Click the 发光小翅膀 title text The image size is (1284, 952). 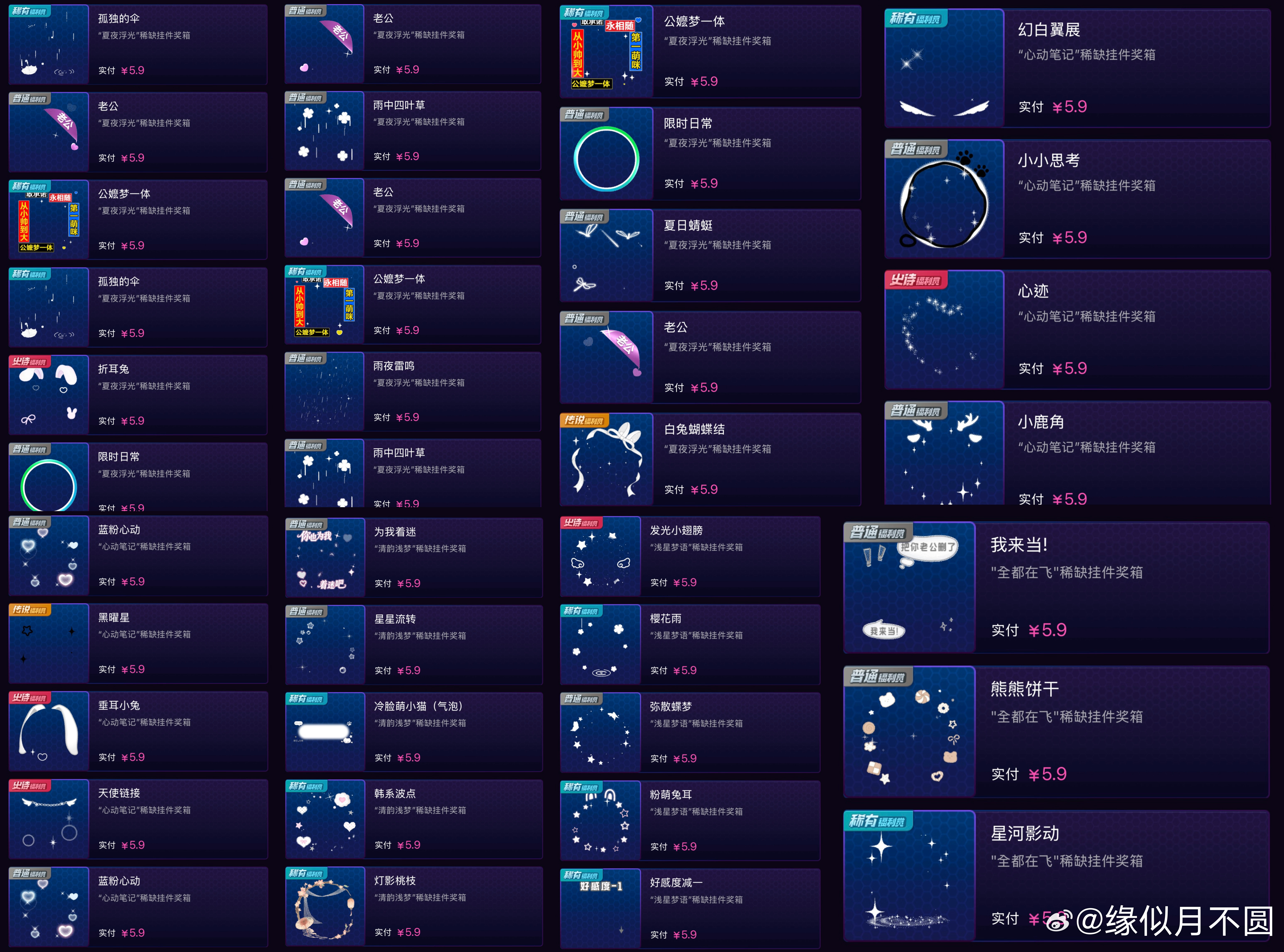[676, 530]
